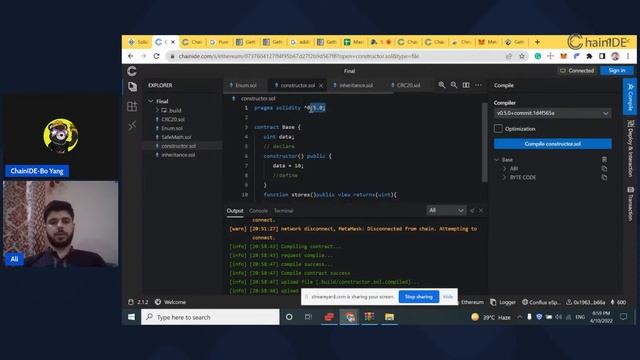Viewport: 640px width, 360px height.
Task: Click the Cortana circle icon on taskbar
Action: coord(289,317)
